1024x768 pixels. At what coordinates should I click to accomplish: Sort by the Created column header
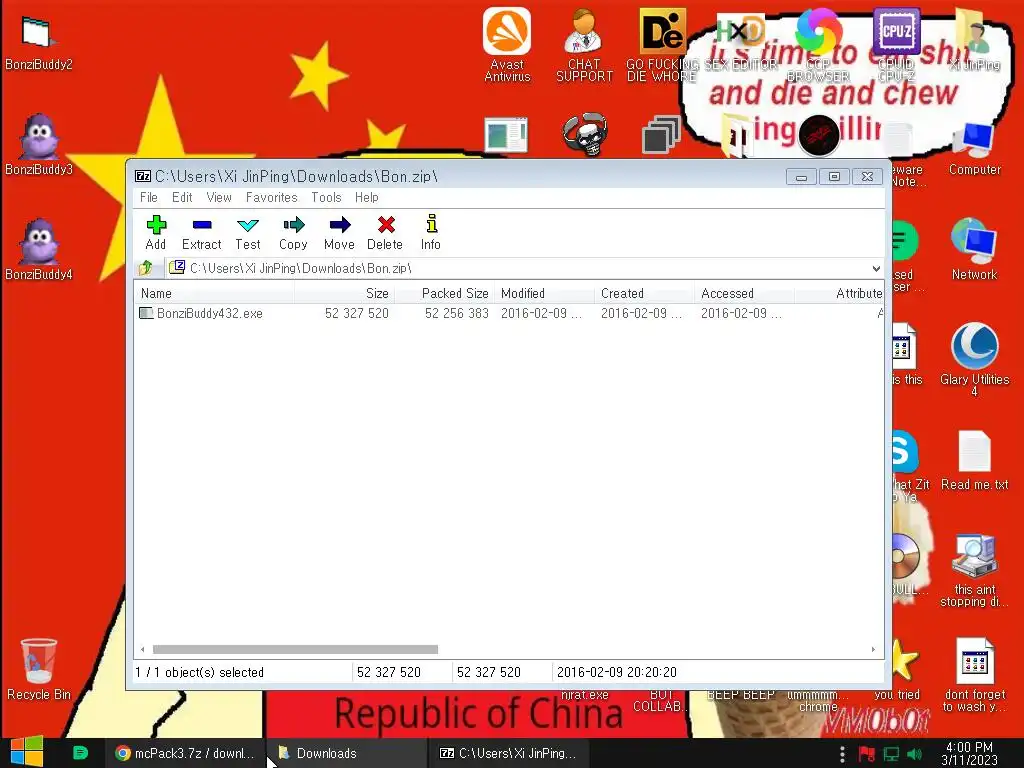click(x=644, y=293)
